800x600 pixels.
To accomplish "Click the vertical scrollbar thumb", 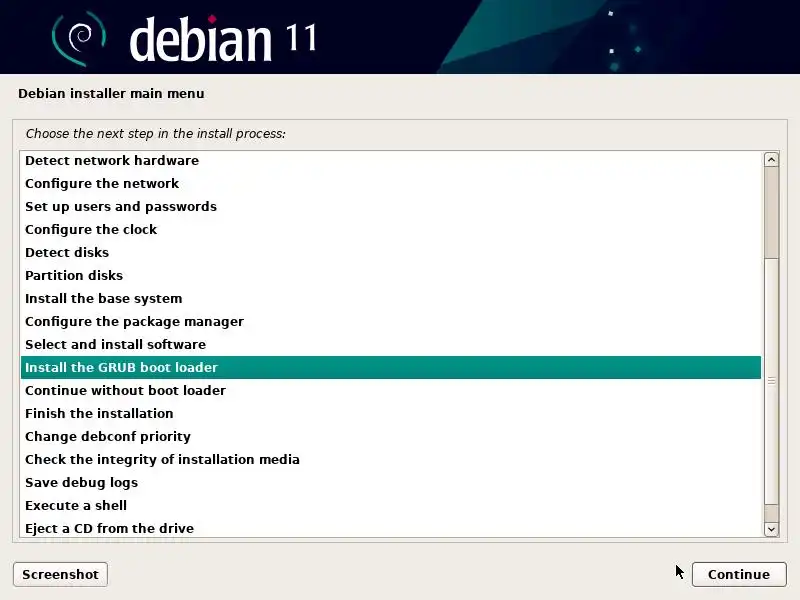I will (x=771, y=382).
